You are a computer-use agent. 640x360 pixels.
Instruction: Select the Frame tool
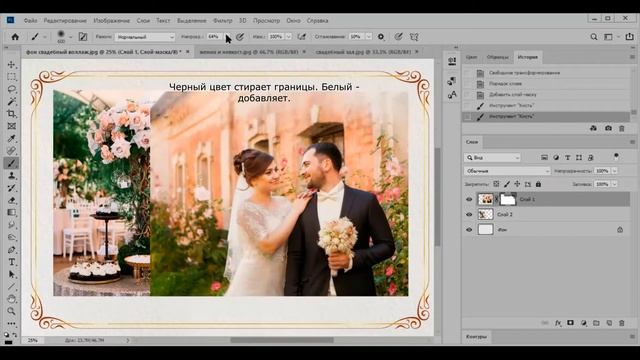pyautogui.click(x=11, y=126)
